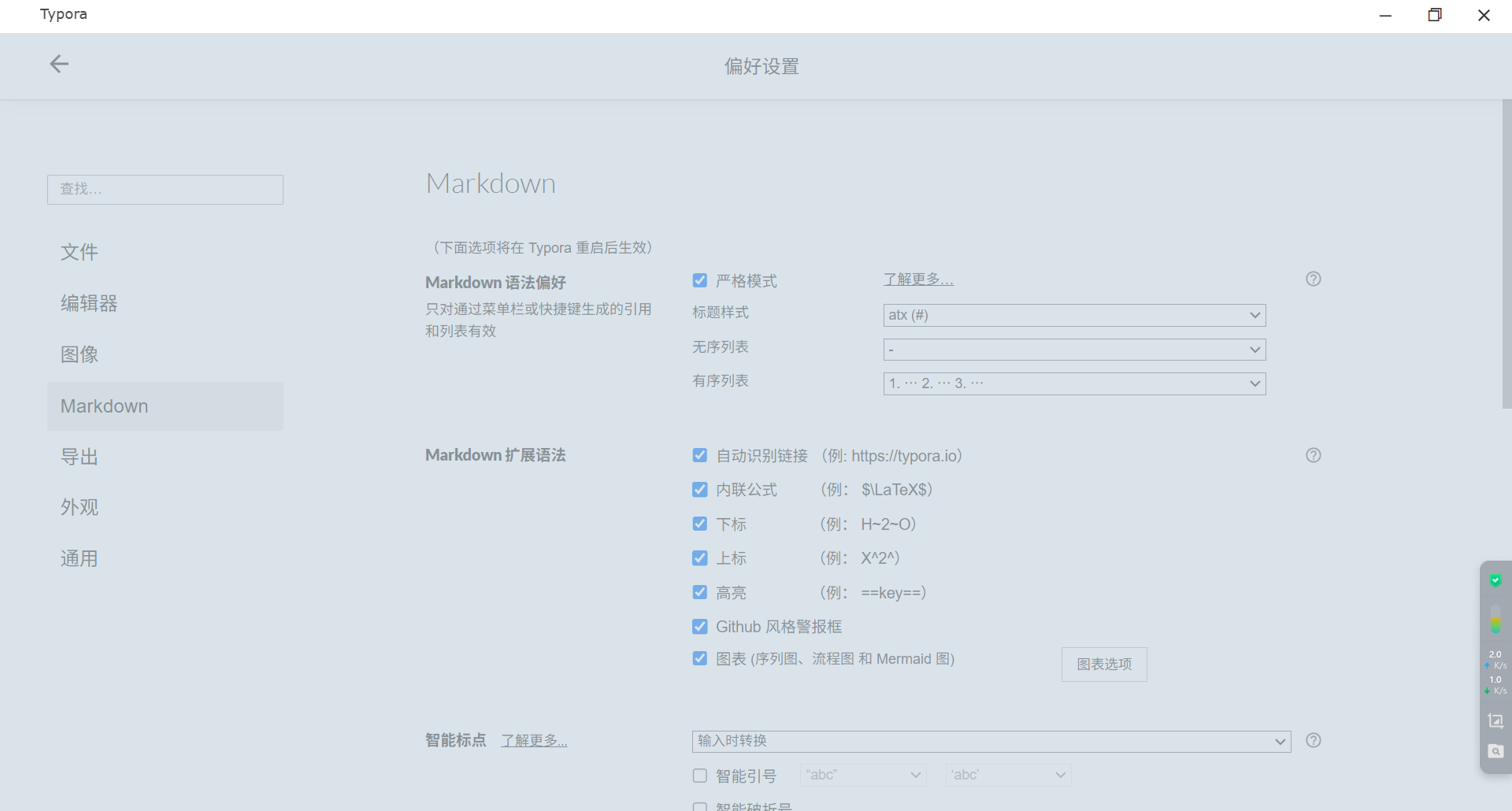1512x811 pixels.
Task: Open help icon for Markdown syntax preferences
Action: point(1313,279)
